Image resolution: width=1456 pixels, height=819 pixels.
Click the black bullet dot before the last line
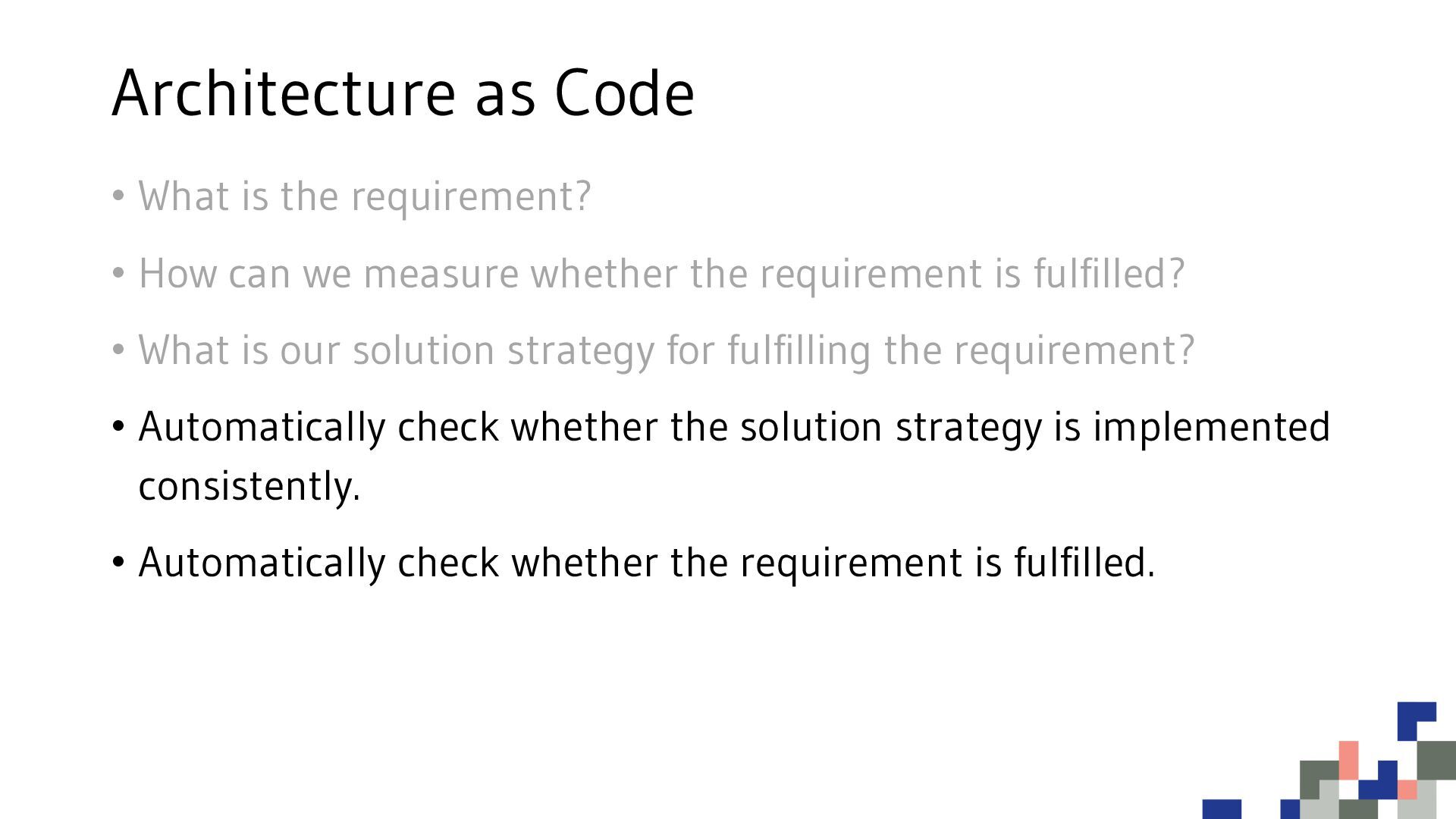point(118,563)
